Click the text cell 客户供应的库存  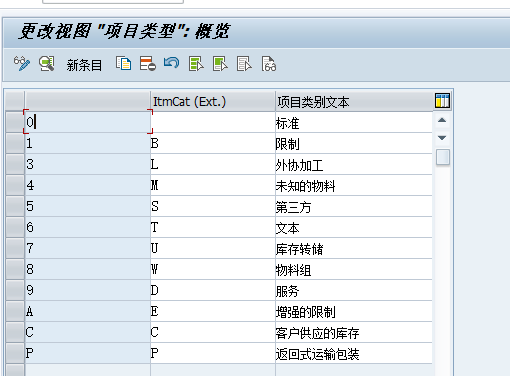(354, 332)
